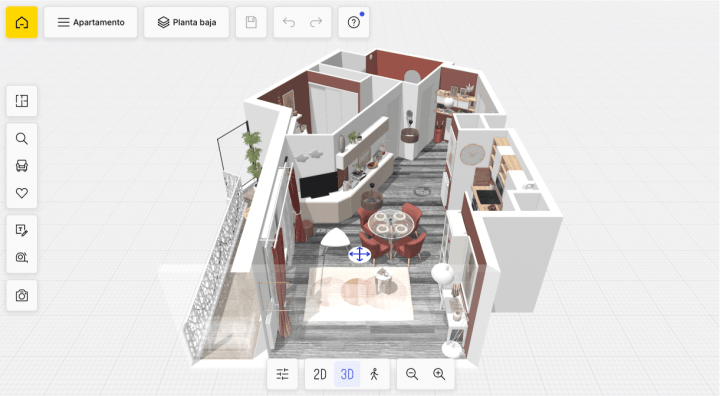Viewport: 720px width, 396px height.
Task: Open the furniture catalog sofa icon
Action: pyautogui.click(x=22, y=166)
